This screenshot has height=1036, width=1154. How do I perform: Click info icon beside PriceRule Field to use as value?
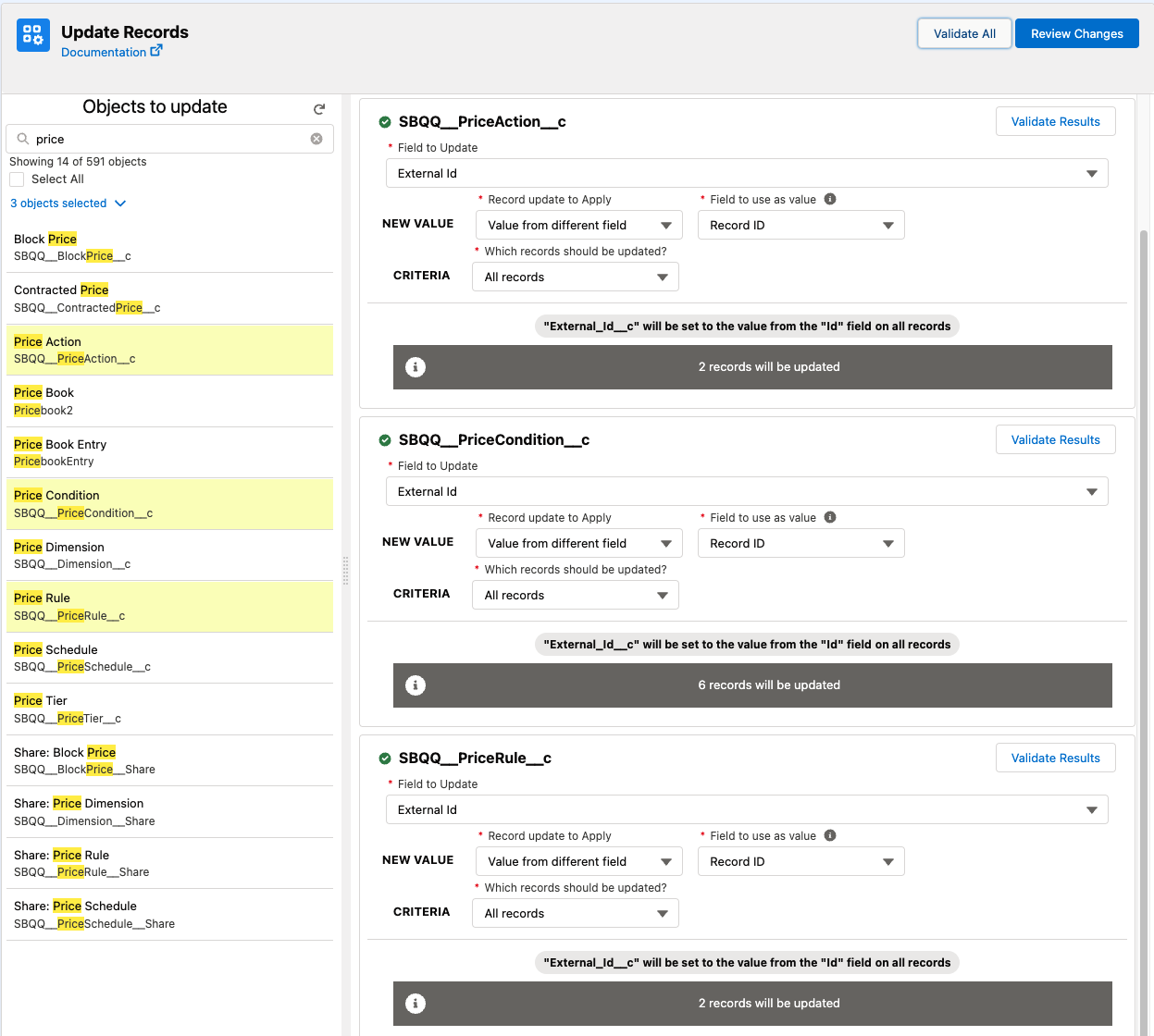click(830, 835)
